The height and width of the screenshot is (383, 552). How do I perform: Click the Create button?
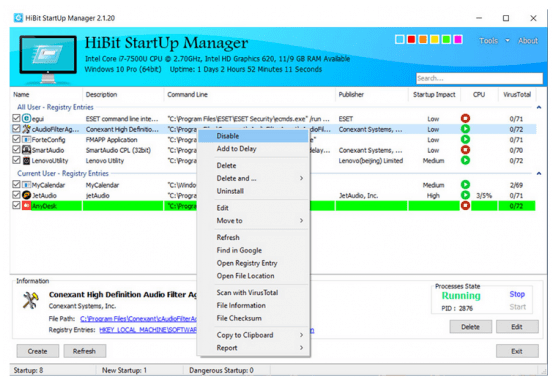[37, 351]
